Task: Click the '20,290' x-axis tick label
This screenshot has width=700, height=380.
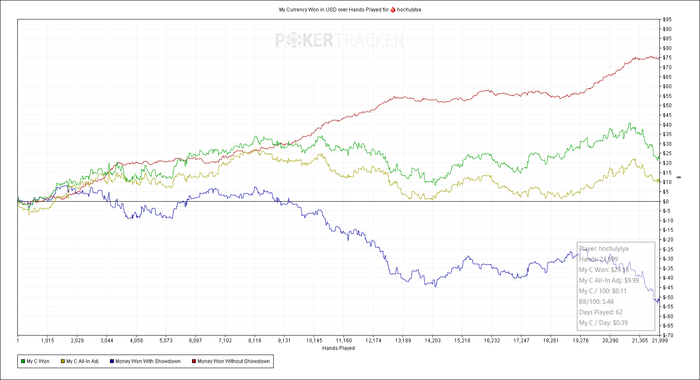Action: [x=610, y=340]
